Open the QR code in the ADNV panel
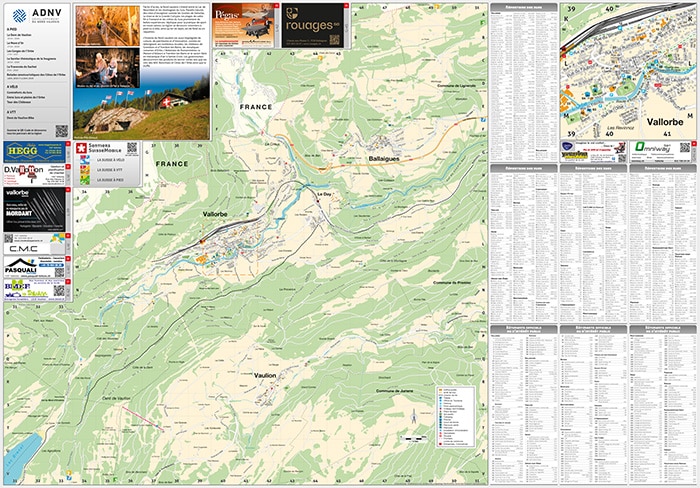This screenshot has height=488, width=700. tap(62, 131)
